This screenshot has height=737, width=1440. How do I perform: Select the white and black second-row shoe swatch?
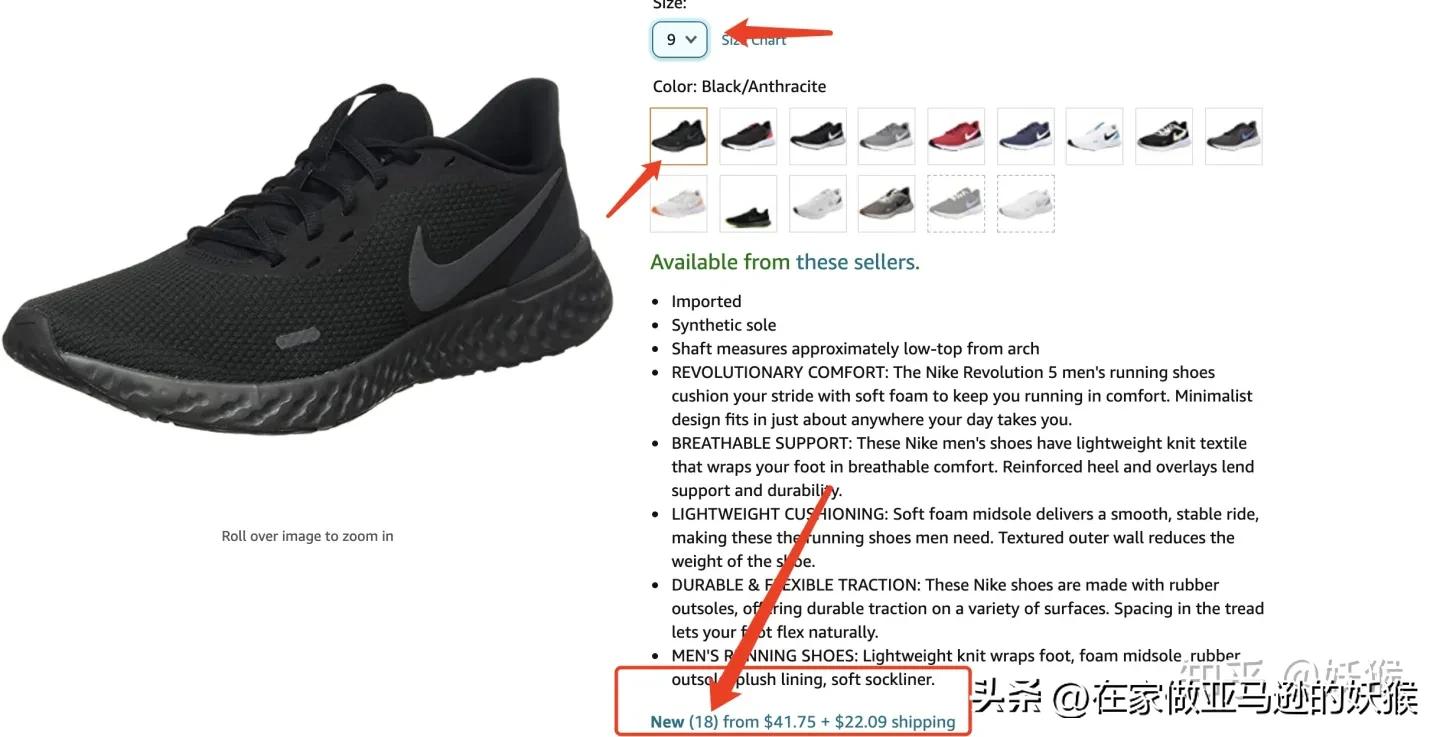817,204
